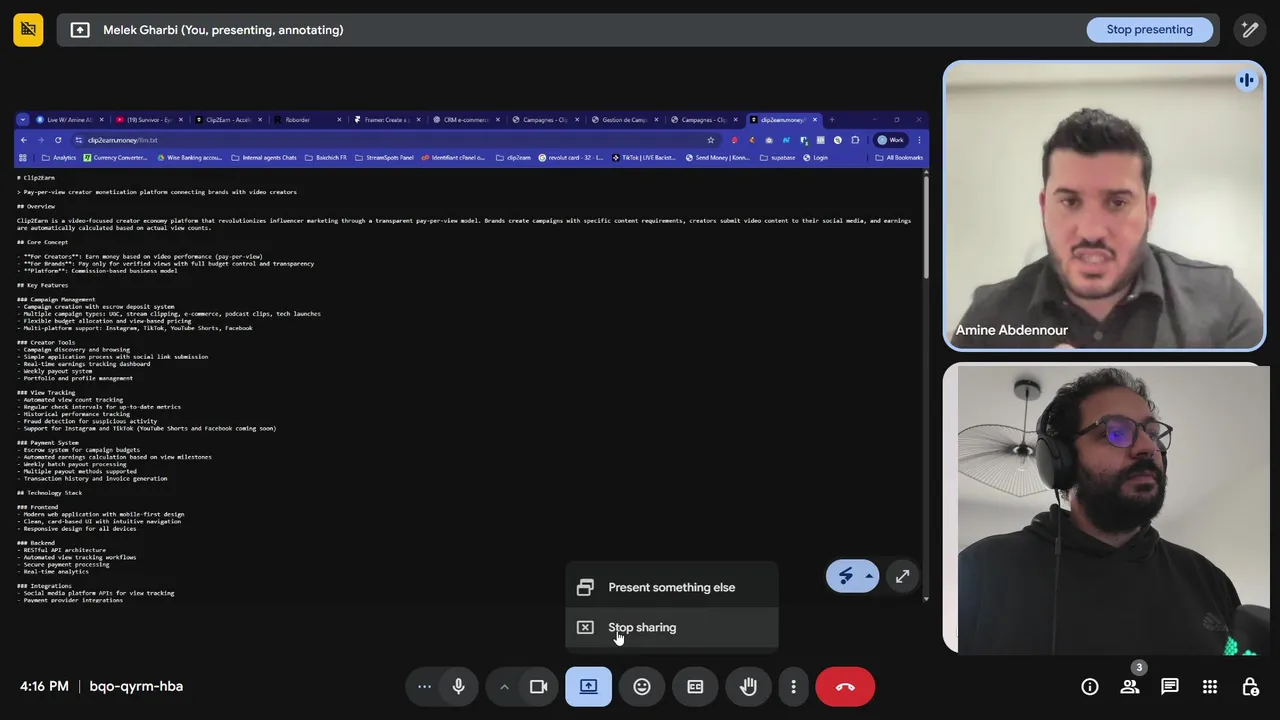This screenshot has height=720, width=1280.
Task: Click the presenting indicator icon beside Melek Gharbi
Action: (x=80, y=30)
